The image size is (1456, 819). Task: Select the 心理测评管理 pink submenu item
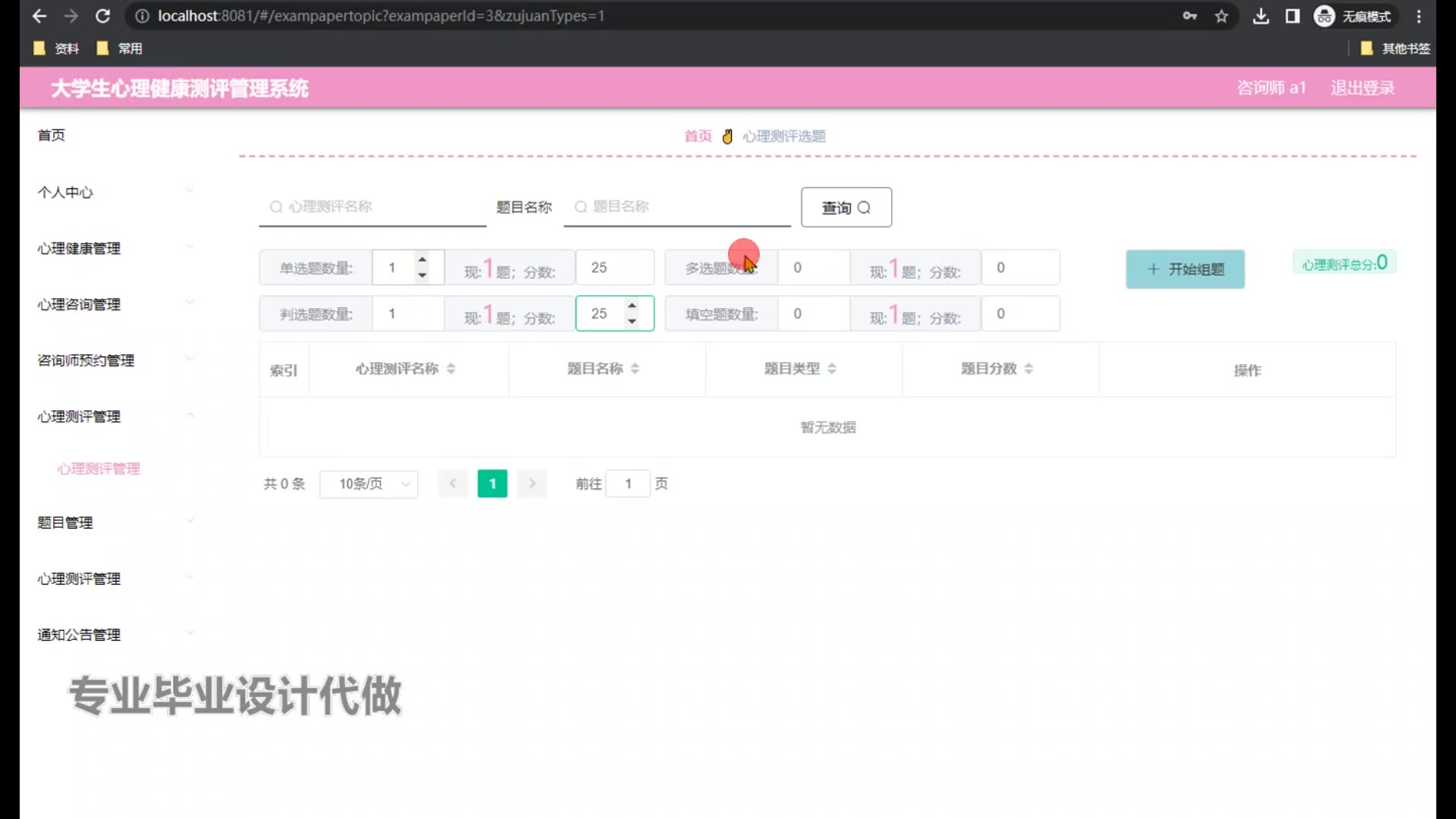click(x=99, y=469)
